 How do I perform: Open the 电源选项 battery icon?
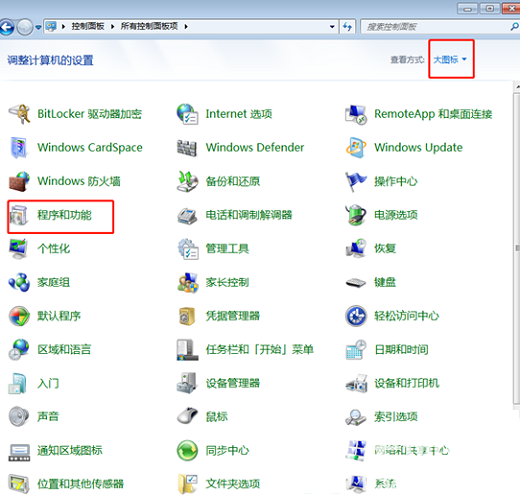[x=356, y=215]
